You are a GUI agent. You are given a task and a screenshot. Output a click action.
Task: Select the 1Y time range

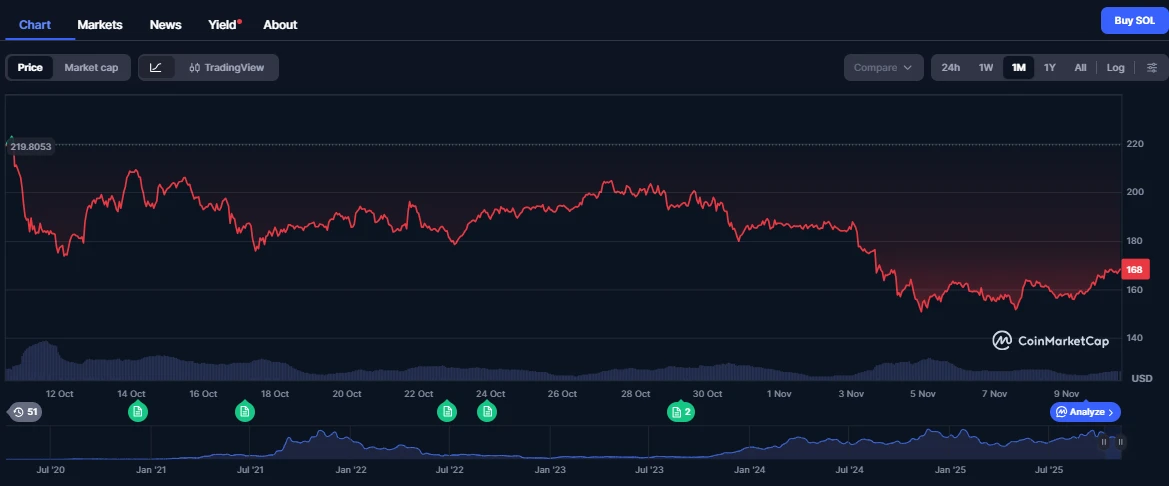(1049, 67)
